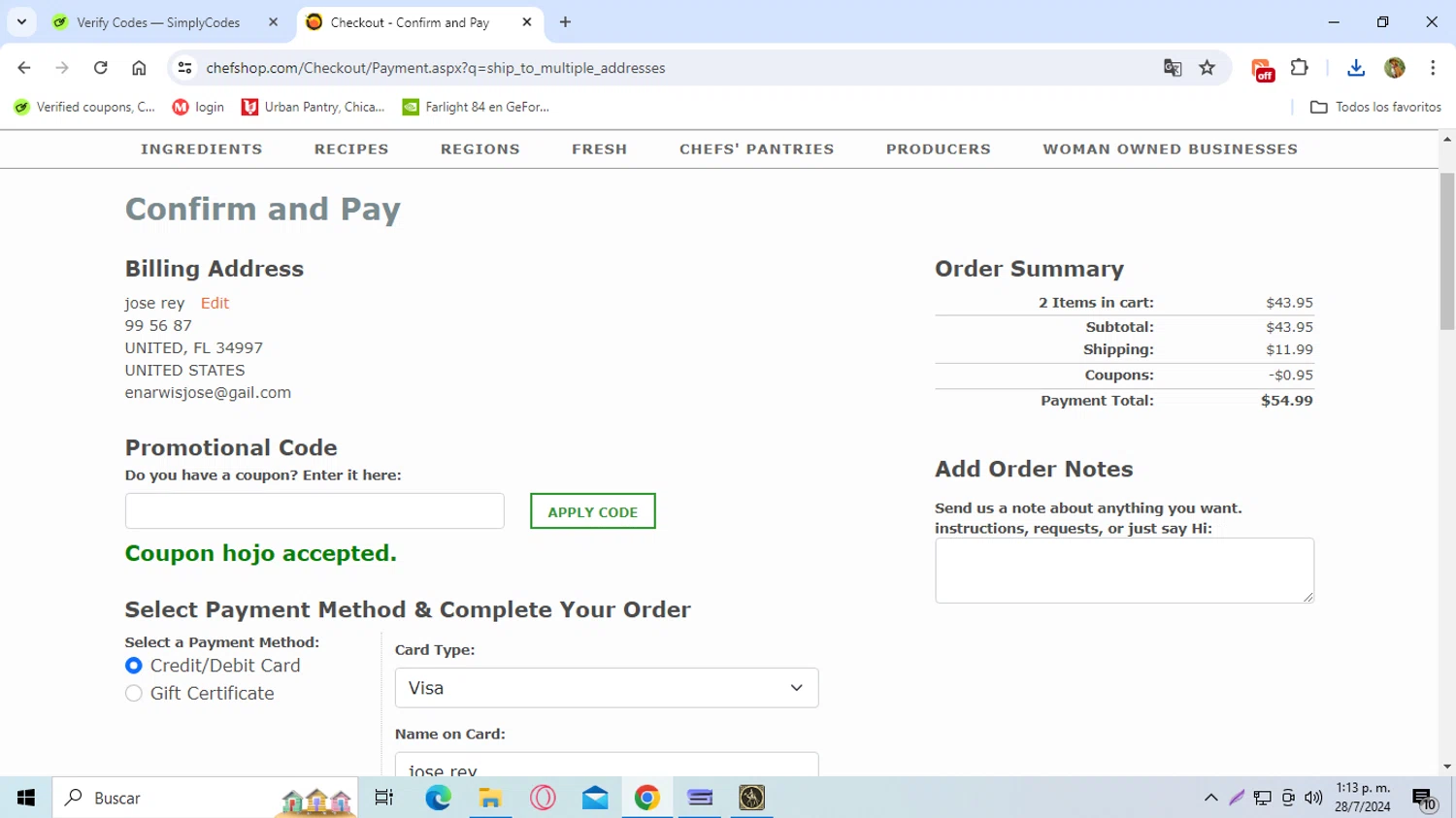Open Chrome three-dot menu
Screen dimensions: 1456x818
click(x=1433, y=68)
